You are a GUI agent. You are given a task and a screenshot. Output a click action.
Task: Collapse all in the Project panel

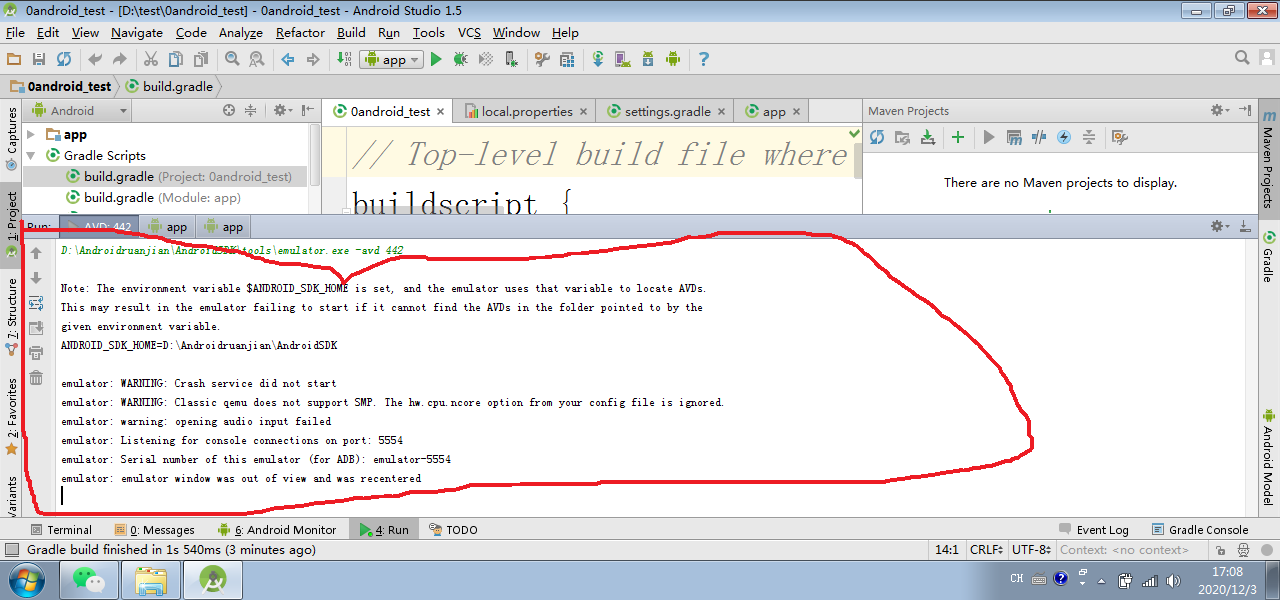[251, 111]
